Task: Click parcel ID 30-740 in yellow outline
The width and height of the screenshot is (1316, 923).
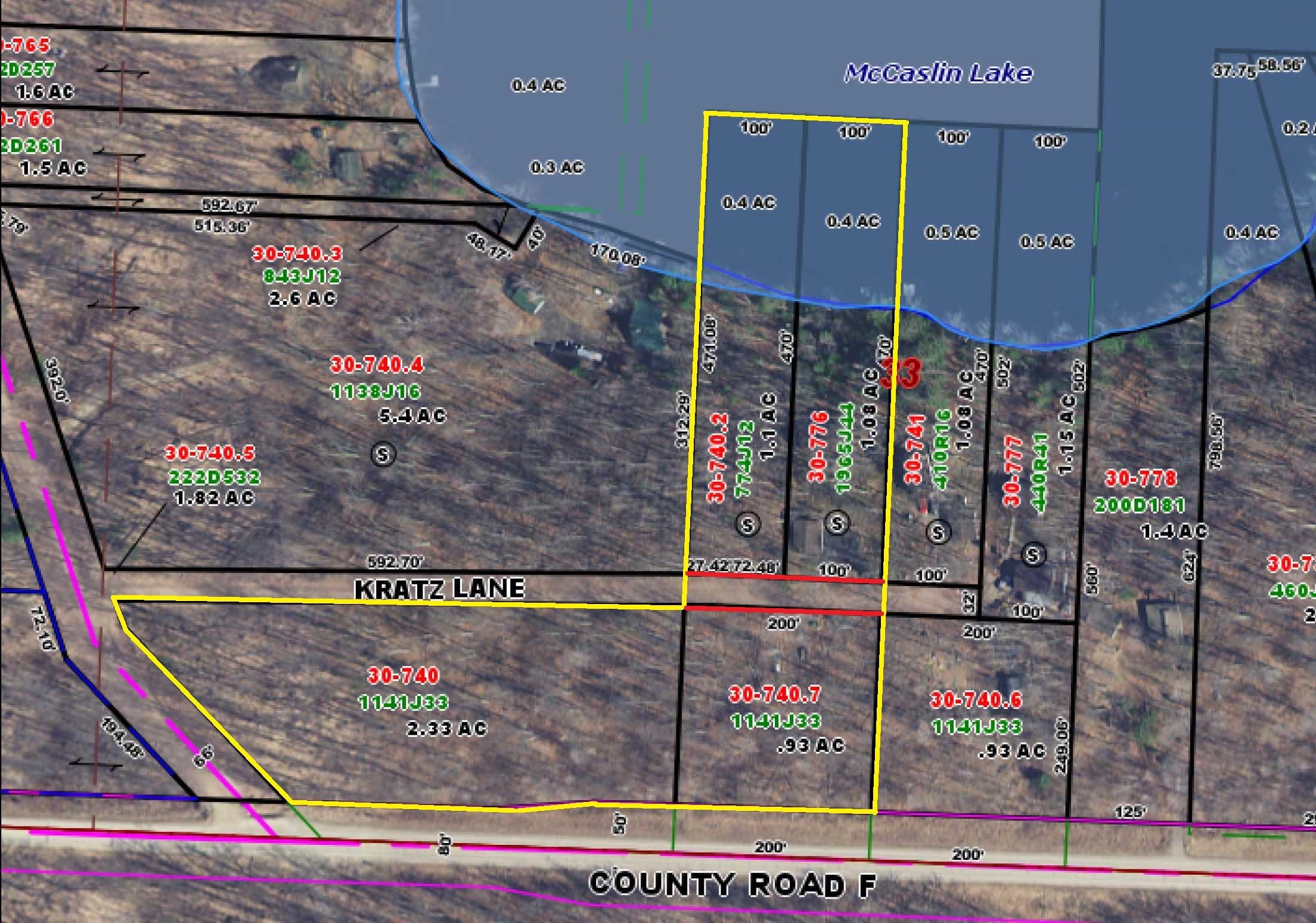Action: point(404,676)
